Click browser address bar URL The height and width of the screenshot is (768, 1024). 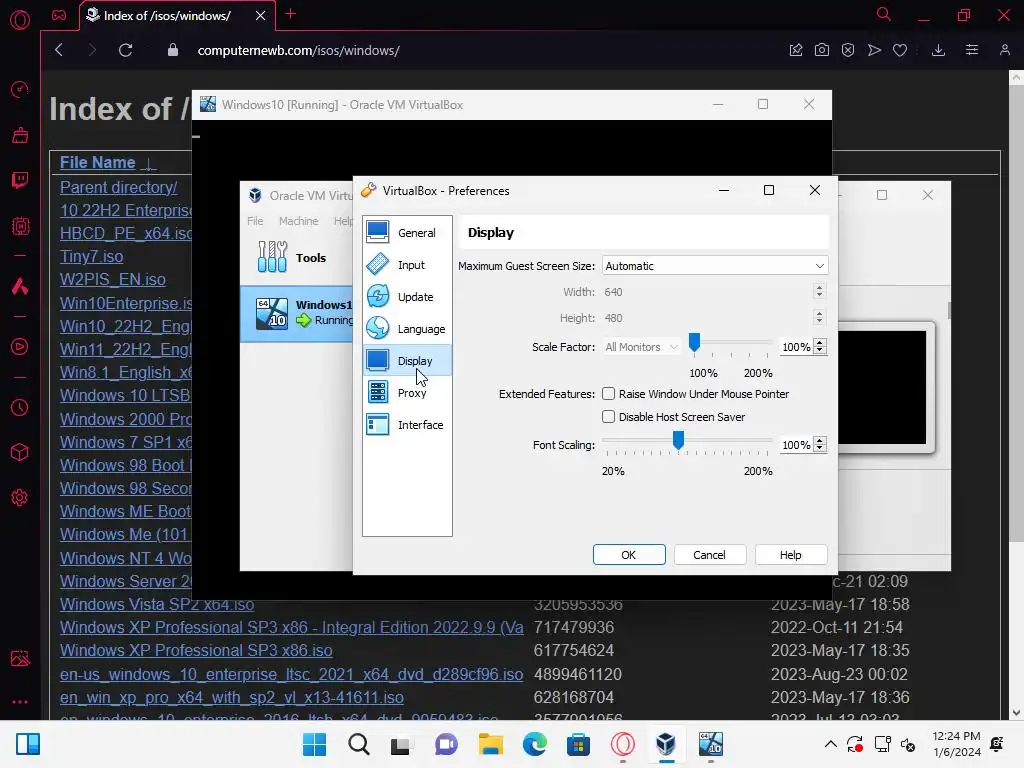(x=298, y=50)
